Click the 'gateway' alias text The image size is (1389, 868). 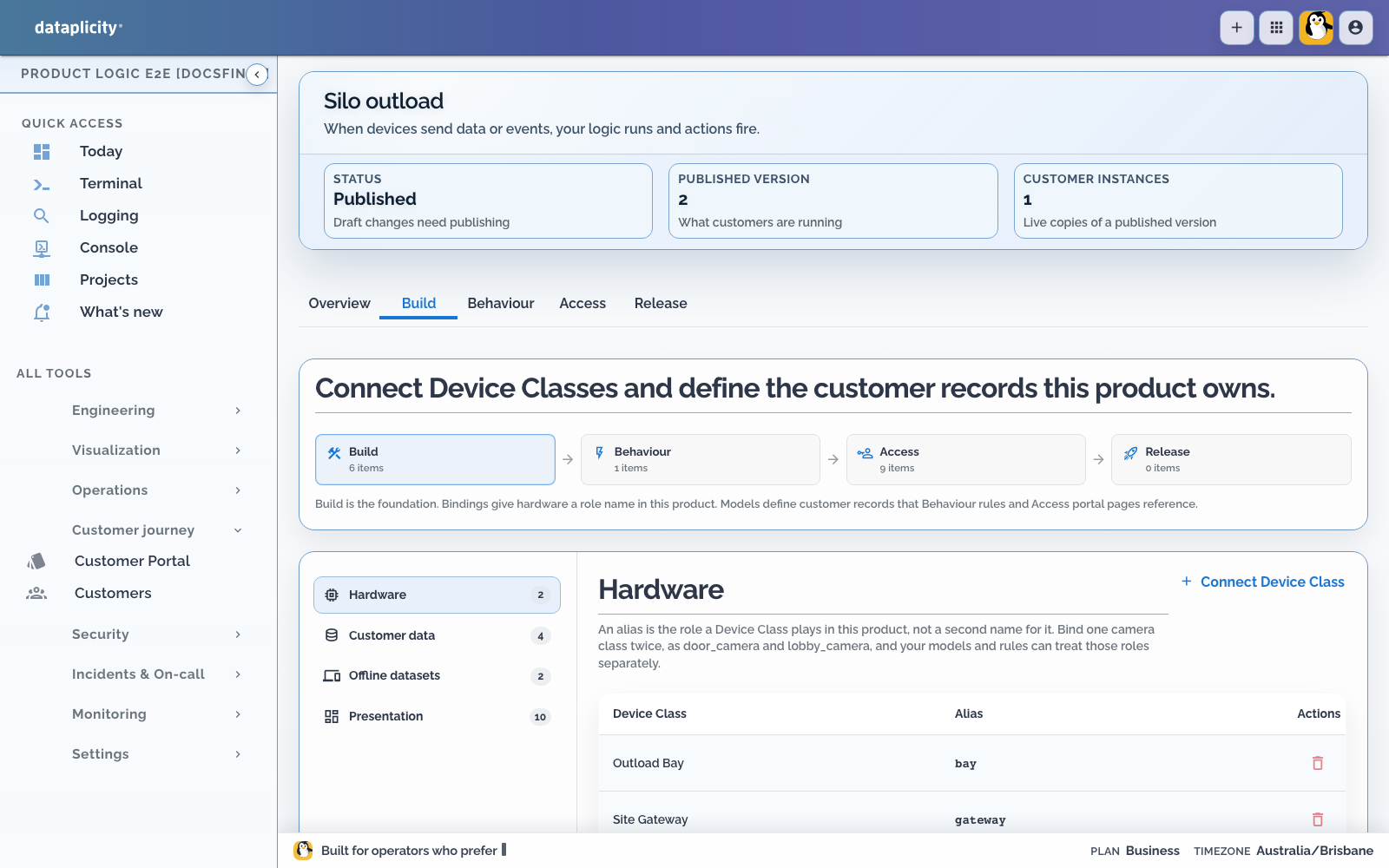(980, 820)
